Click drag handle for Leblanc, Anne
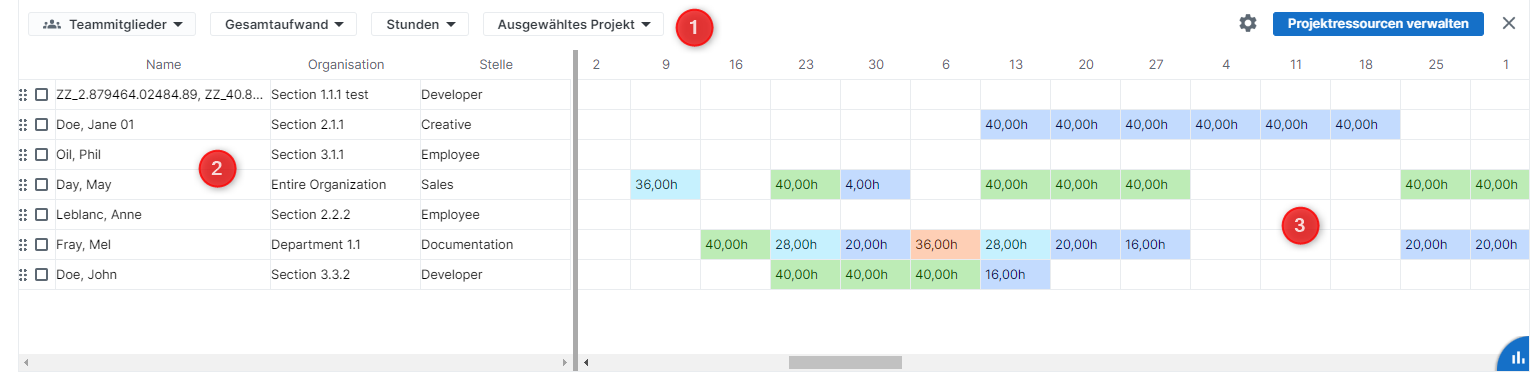This screenshot has width=1530, height=373. point(22,215)
